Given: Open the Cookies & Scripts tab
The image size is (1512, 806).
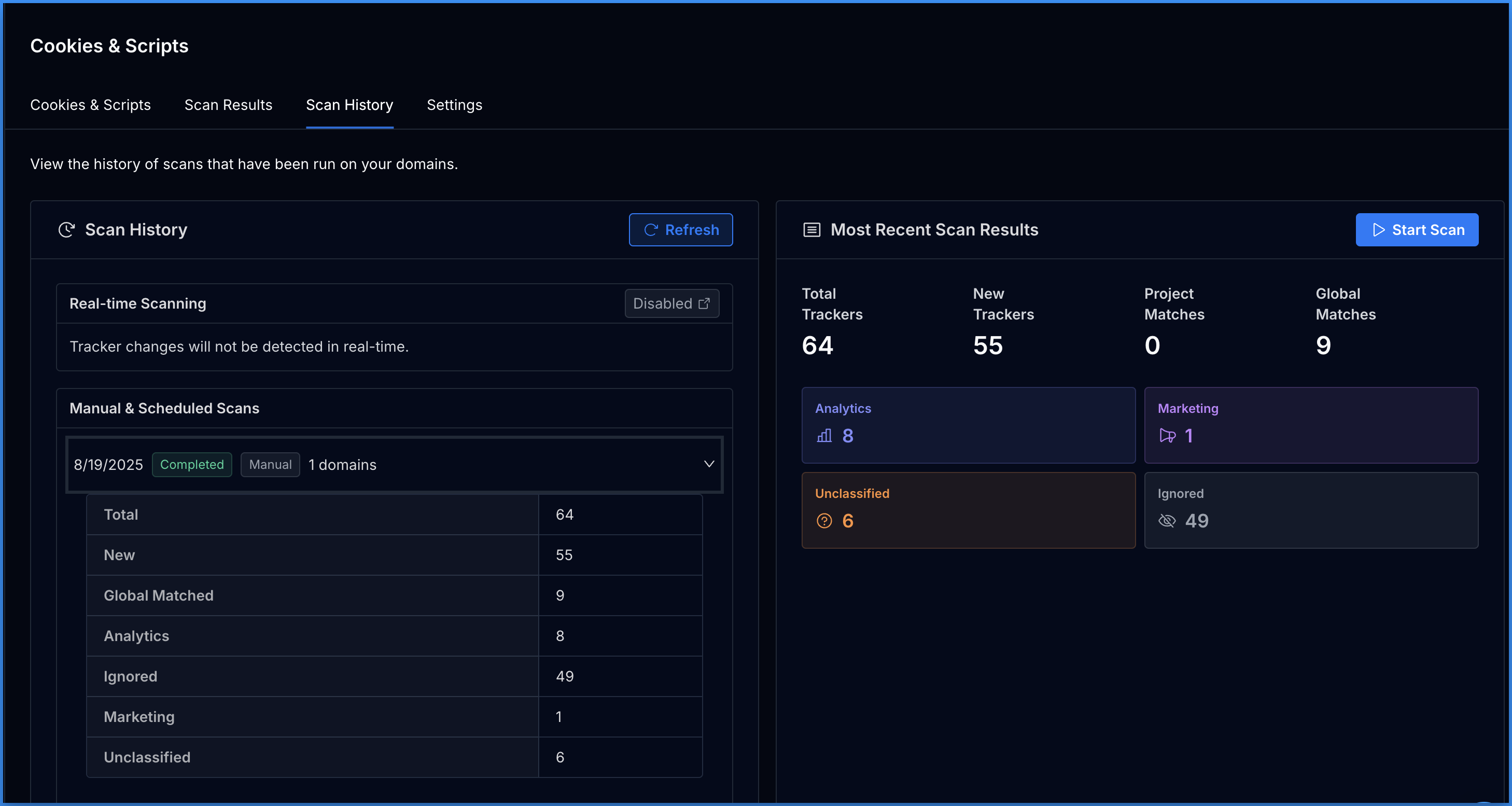Looking at the screenshot, I should click(90, 105).
